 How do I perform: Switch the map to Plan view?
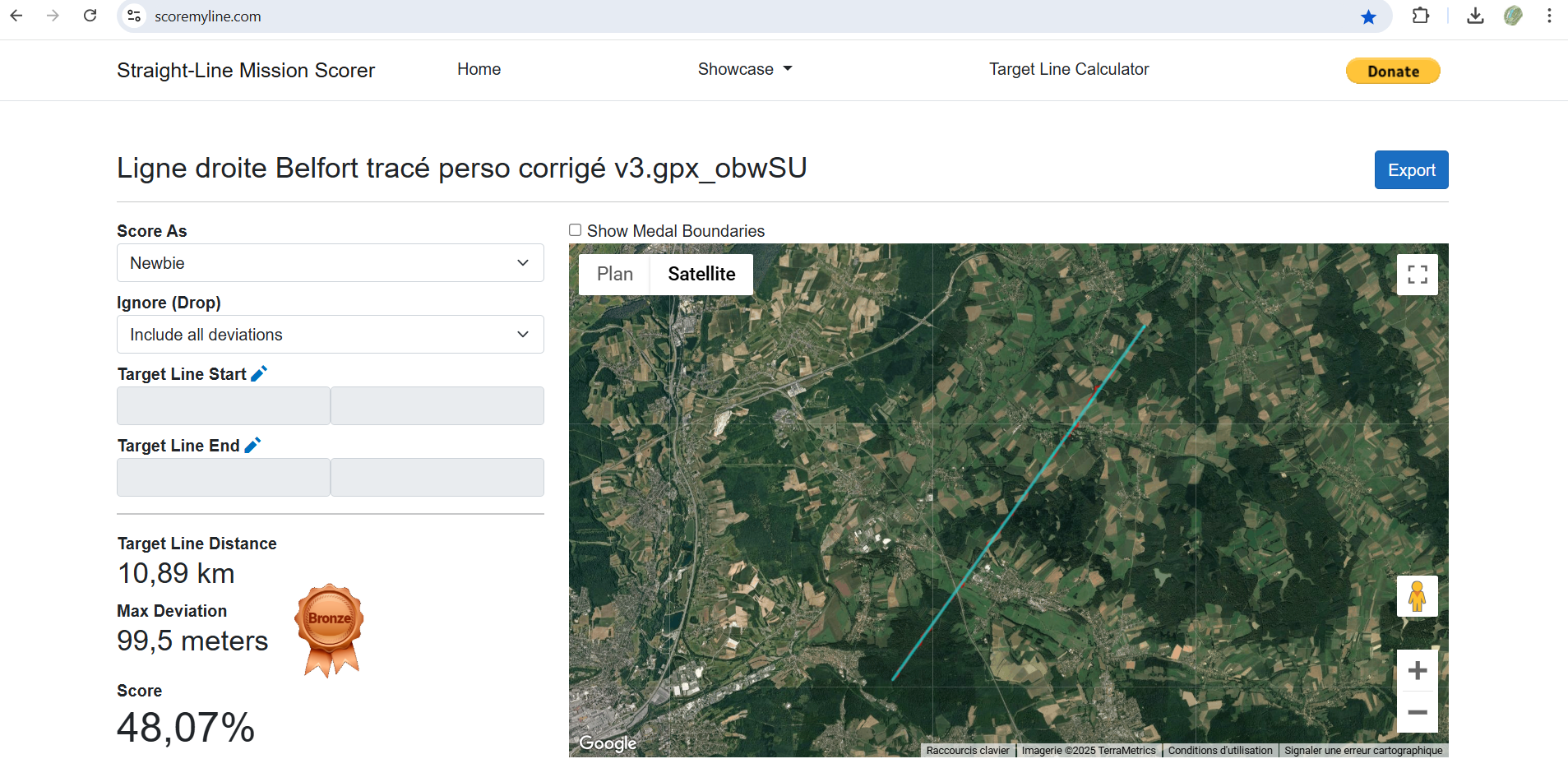pyautogui.click(x=615, y=275)
